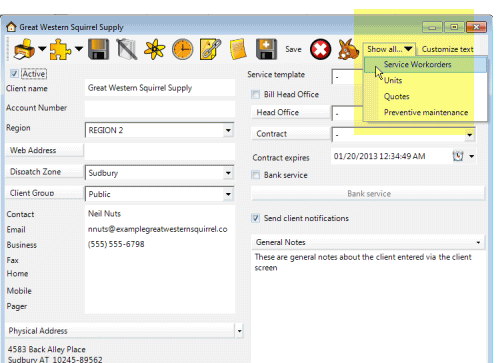Click the red circle X delete icon
The image size is (500, 363).
click(x=320, y=49)
